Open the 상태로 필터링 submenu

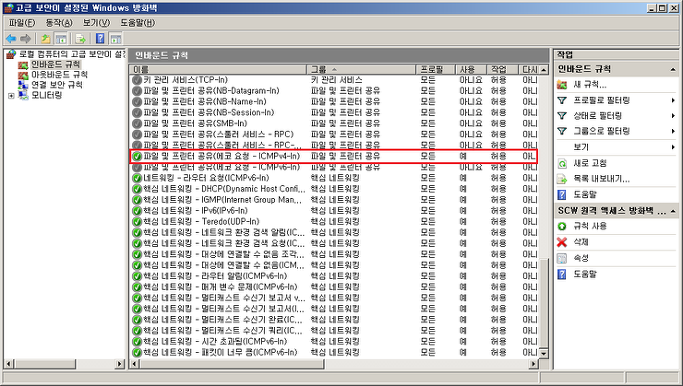pos(616,116)
